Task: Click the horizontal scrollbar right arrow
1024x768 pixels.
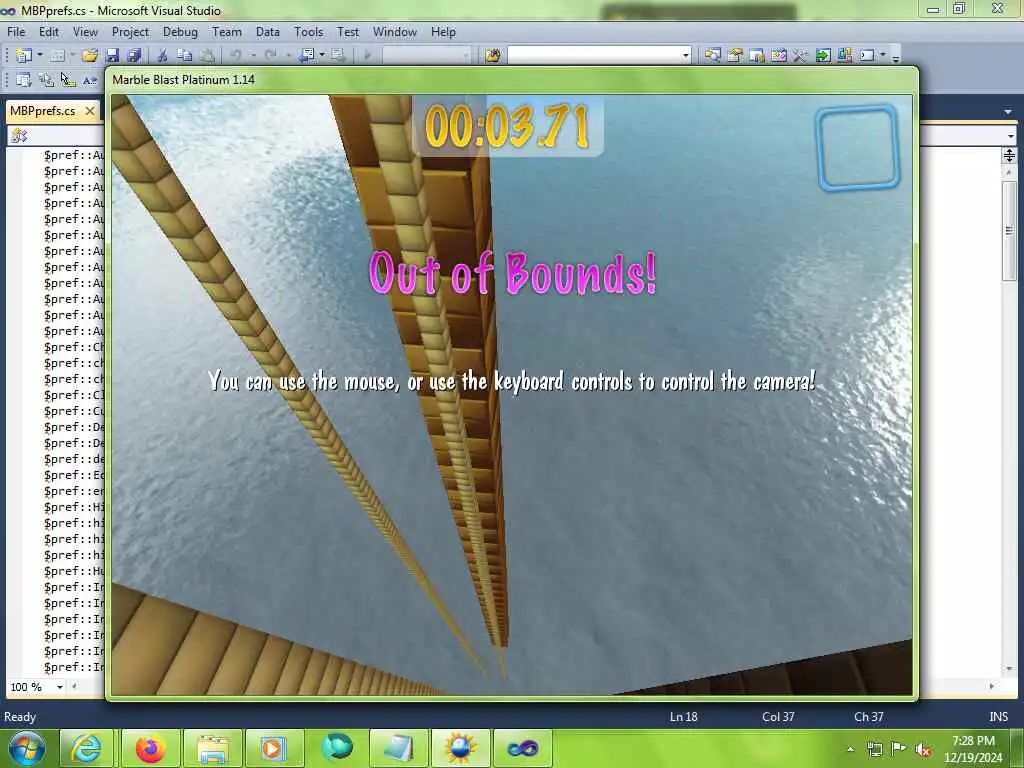Action: tap(992, 686)
